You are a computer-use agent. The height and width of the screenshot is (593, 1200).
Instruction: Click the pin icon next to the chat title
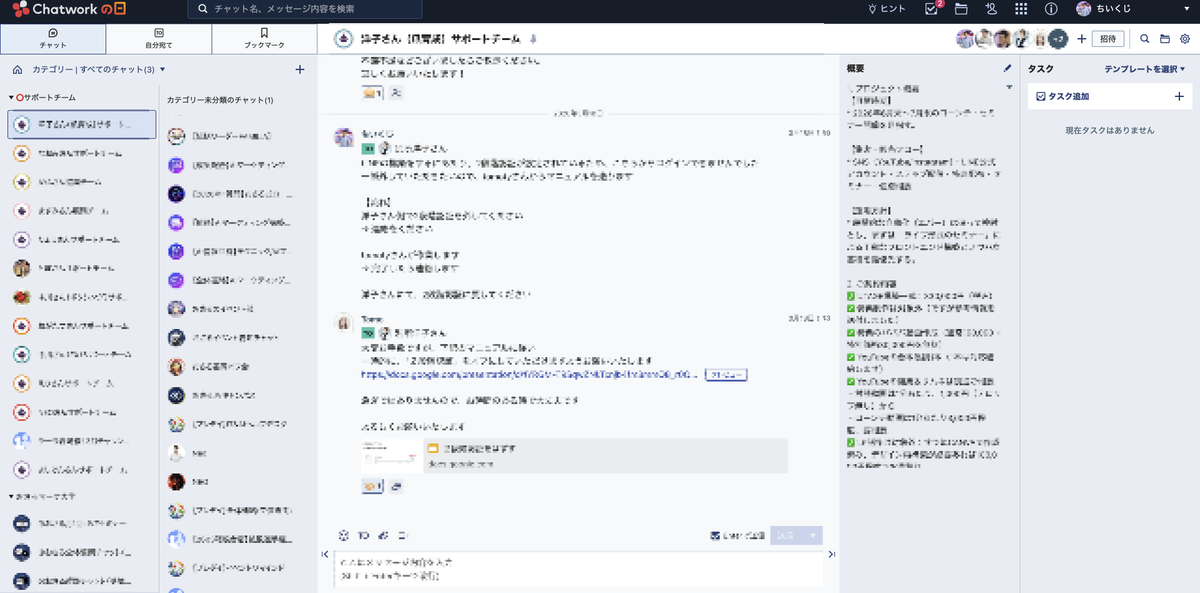click(x=531, y=39)
